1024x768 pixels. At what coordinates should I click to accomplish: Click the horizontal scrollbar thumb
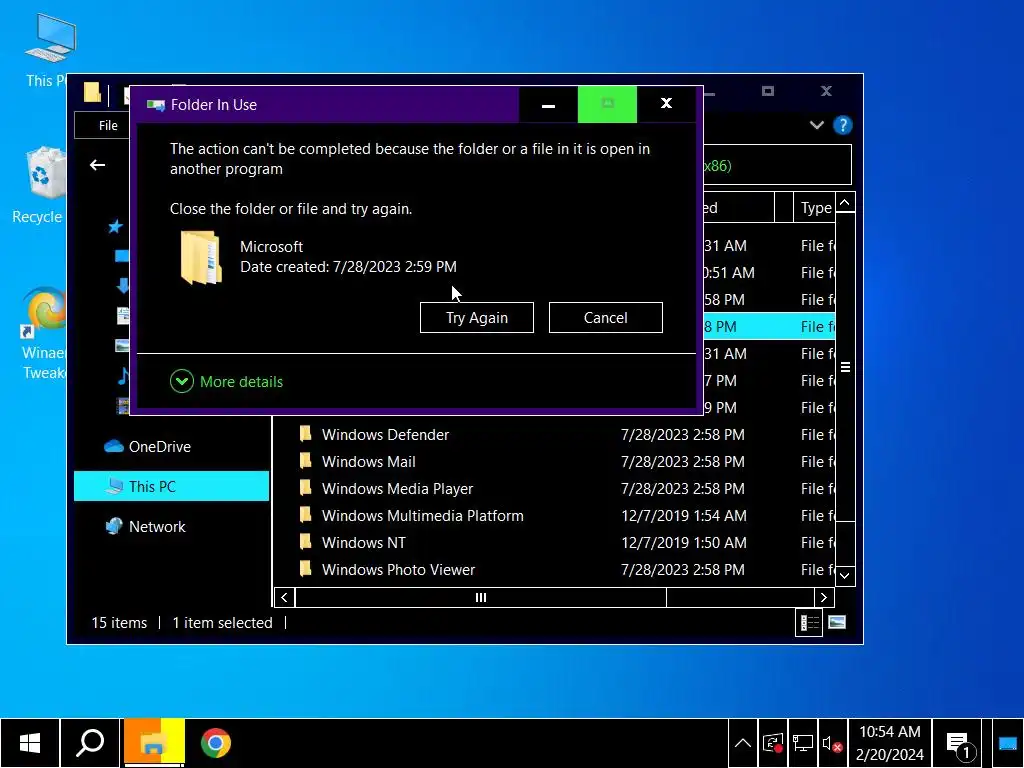click(481, 598)
